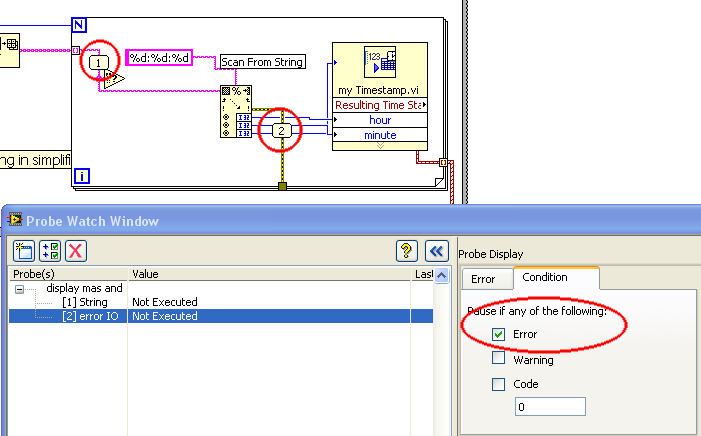Enable the Code pause condition checkbox
This screenshot has width=701, height=436.
[498, 384]
